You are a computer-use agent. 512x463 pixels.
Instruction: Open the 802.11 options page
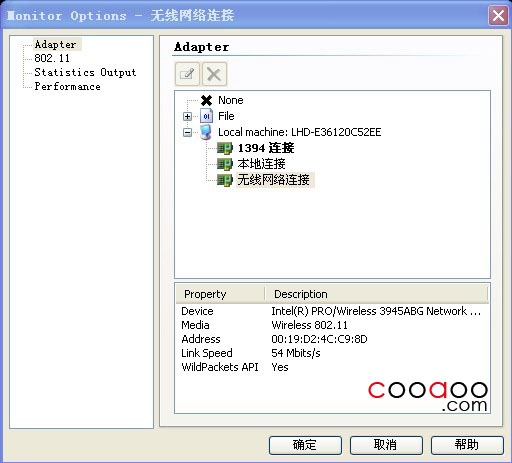pos(52,58)
